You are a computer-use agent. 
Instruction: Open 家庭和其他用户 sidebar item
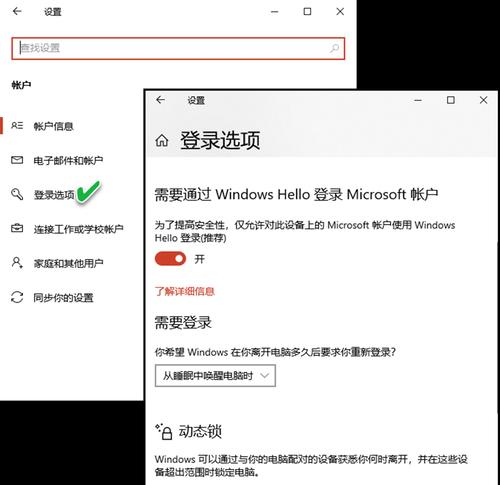68,263
